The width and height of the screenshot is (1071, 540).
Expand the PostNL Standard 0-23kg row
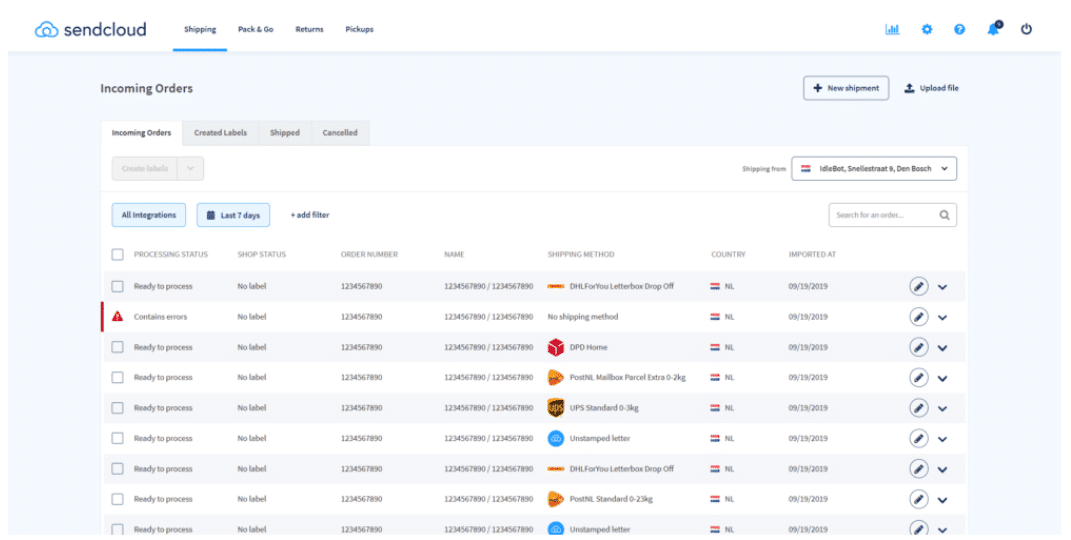(x=943, y=500)
